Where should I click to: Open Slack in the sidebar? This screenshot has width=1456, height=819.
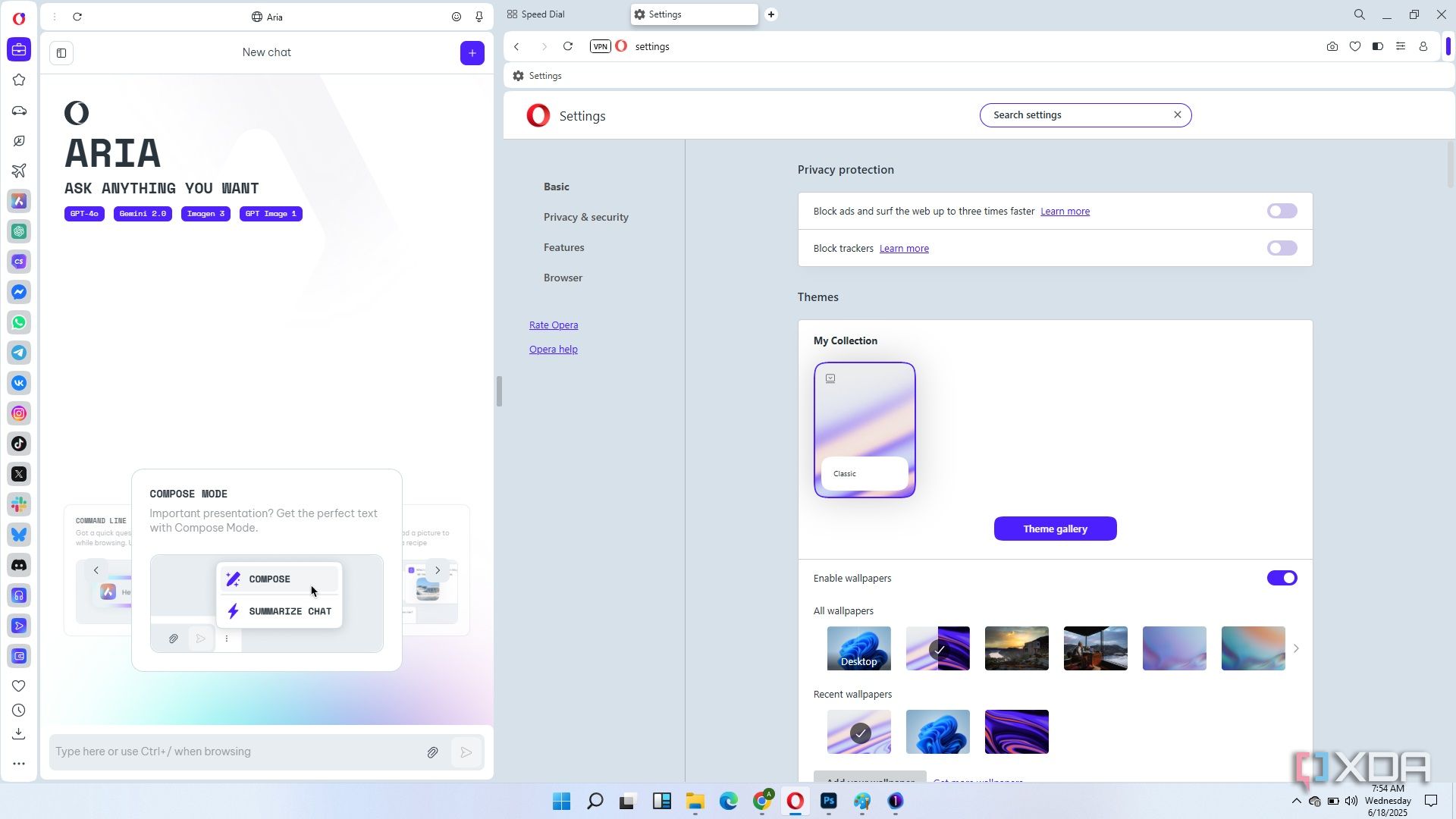pyautogui.click(x=19, y=505)
